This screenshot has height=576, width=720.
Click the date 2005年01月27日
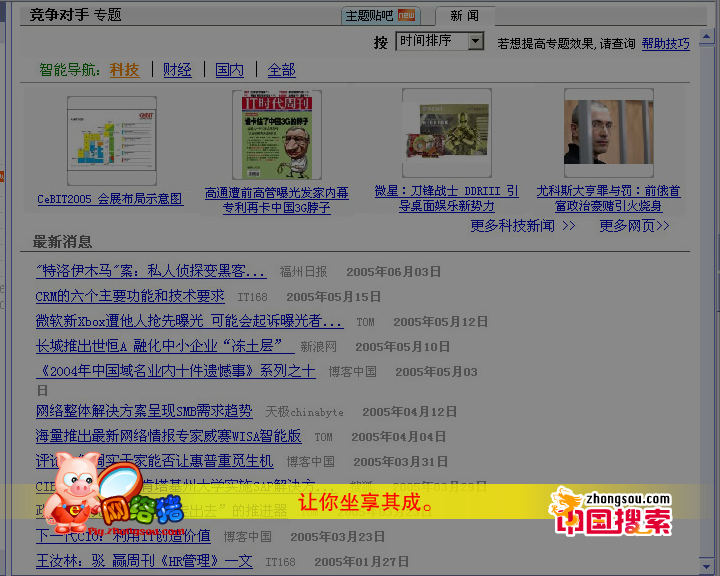(361, 562)
